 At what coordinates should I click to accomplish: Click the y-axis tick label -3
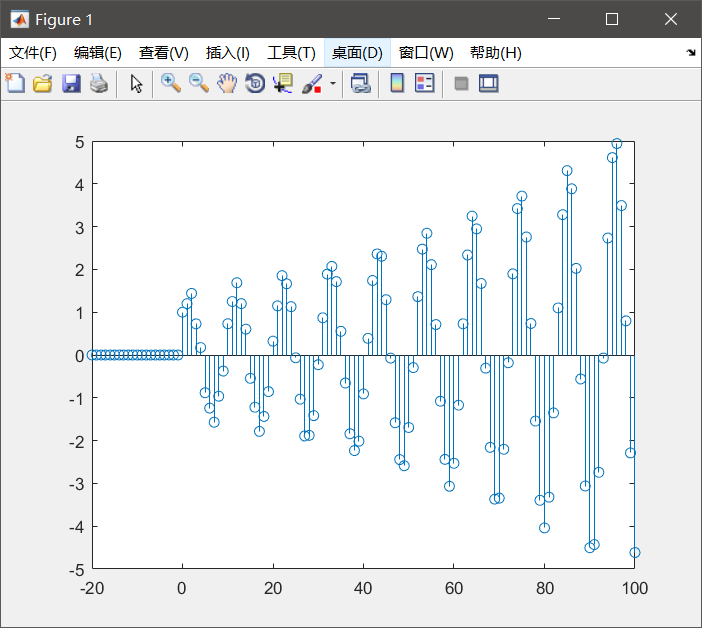click(x=77, y=484)
